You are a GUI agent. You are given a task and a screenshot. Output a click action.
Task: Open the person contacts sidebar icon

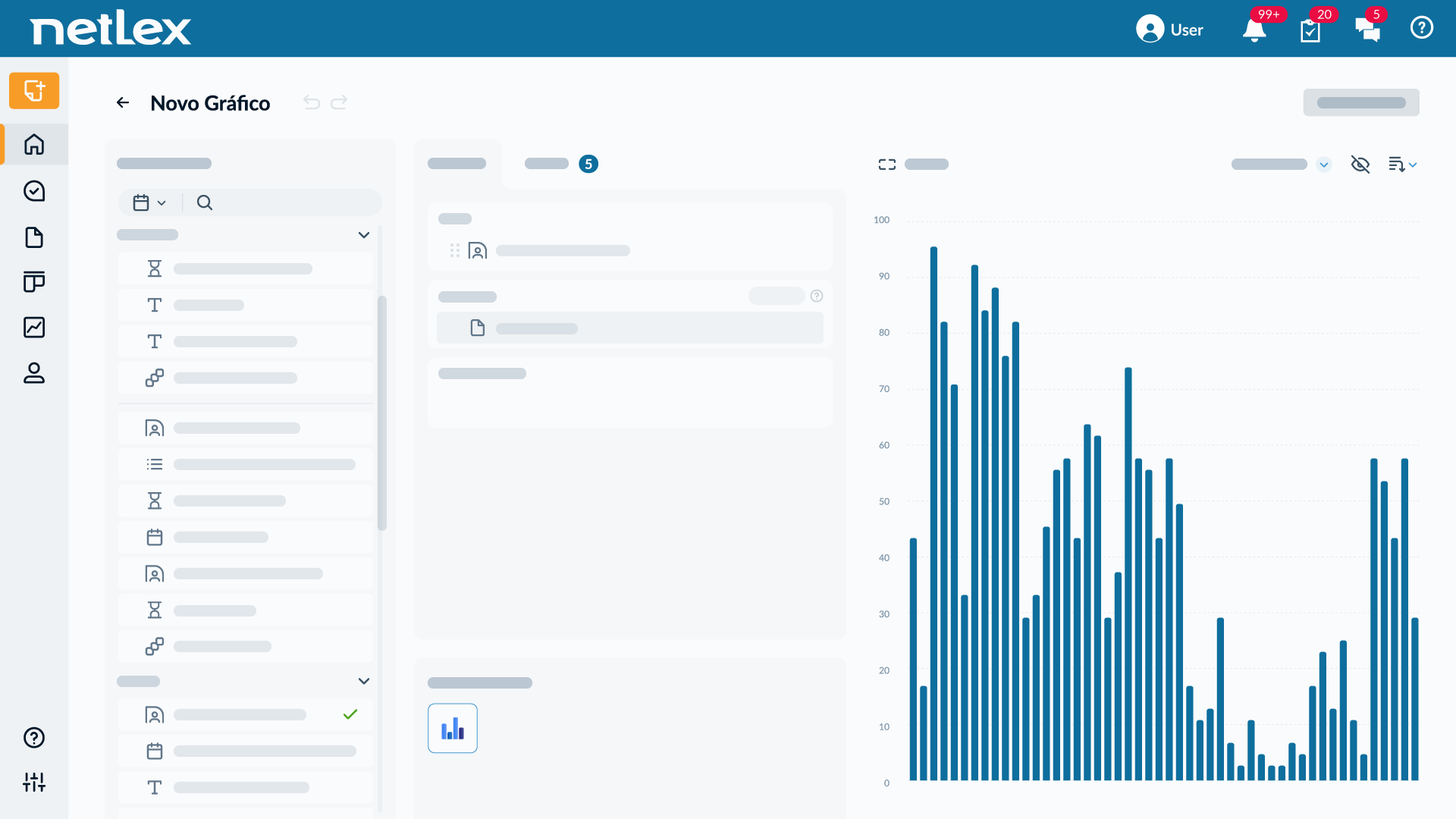coord(34,372)
